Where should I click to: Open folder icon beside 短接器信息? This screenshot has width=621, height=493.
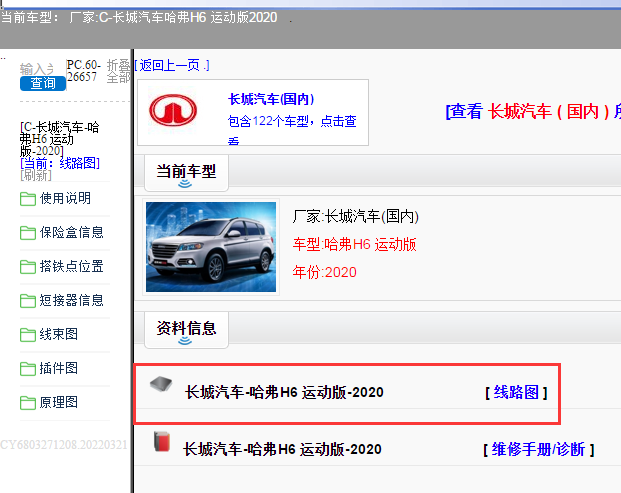click(x=28, y=301)
